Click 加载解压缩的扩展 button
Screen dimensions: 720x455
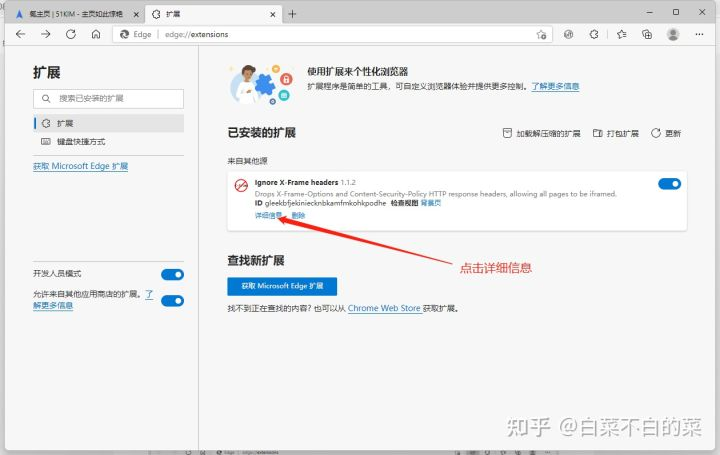pyautogui.click(x=541, y=133)
